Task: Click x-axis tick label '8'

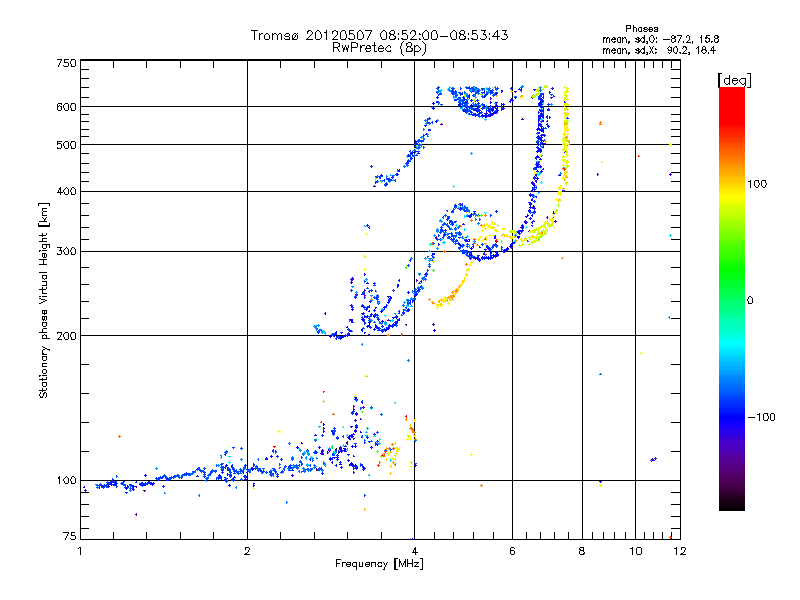Action: click(582, 551)
